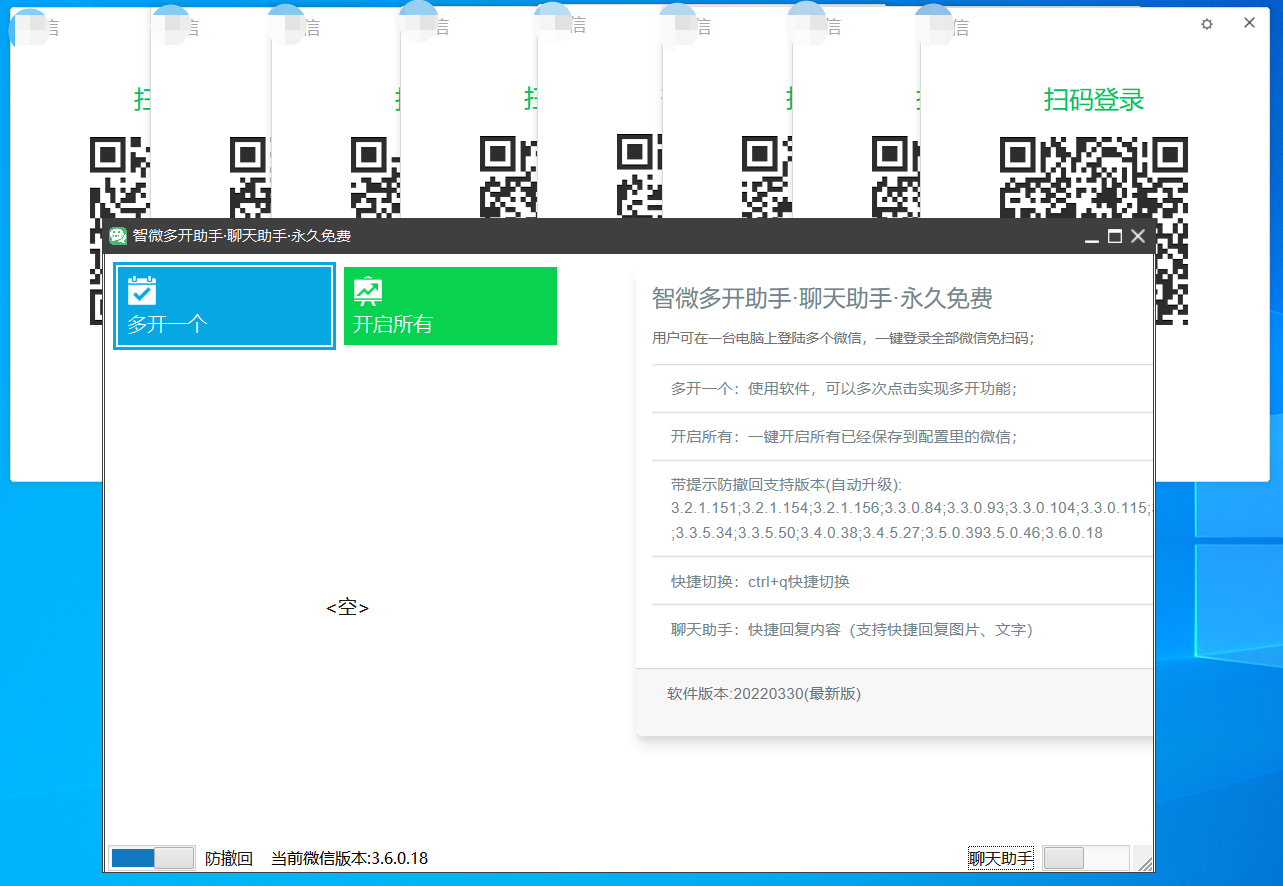Click 开启所有 to open all saved accounts
The height and width of the screenshot is (886, 1283).
[x=450, y=306]
